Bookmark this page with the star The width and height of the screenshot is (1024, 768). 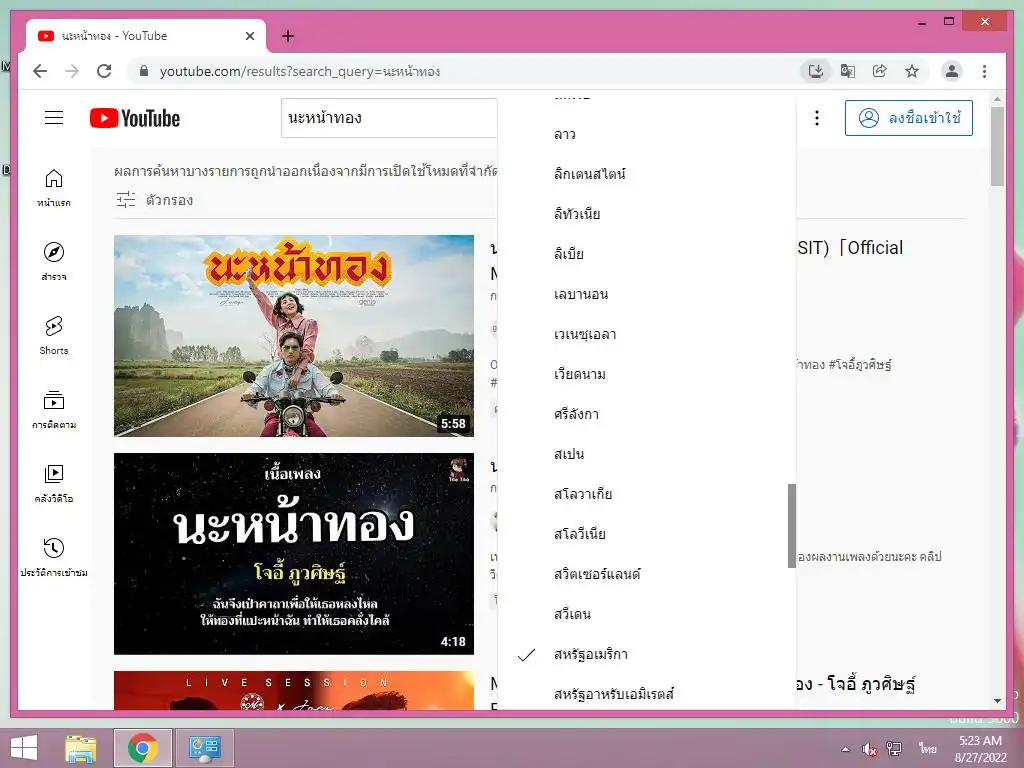[912, 71]
